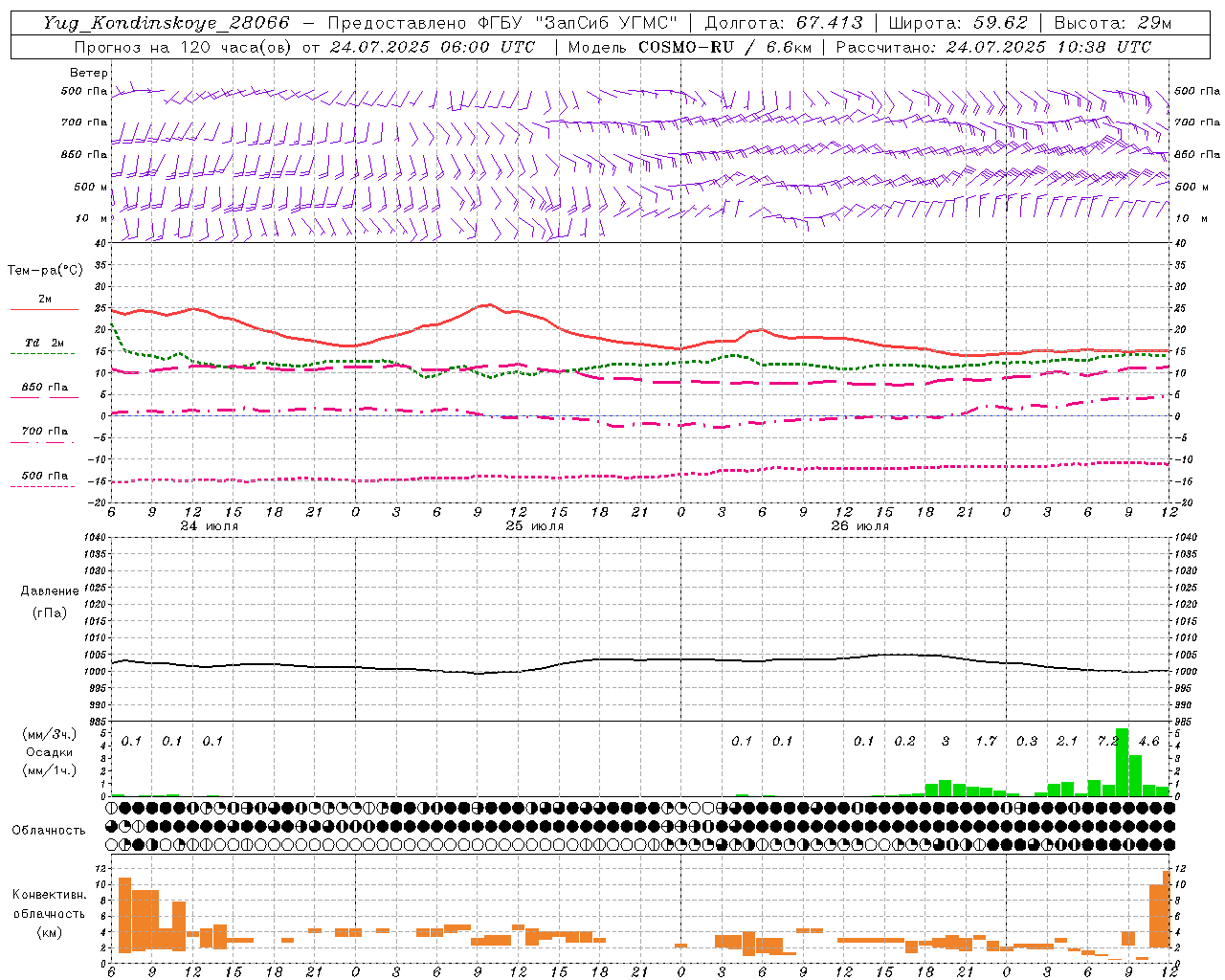Click the 4.6 precipitation total value

click(1148, 741)
